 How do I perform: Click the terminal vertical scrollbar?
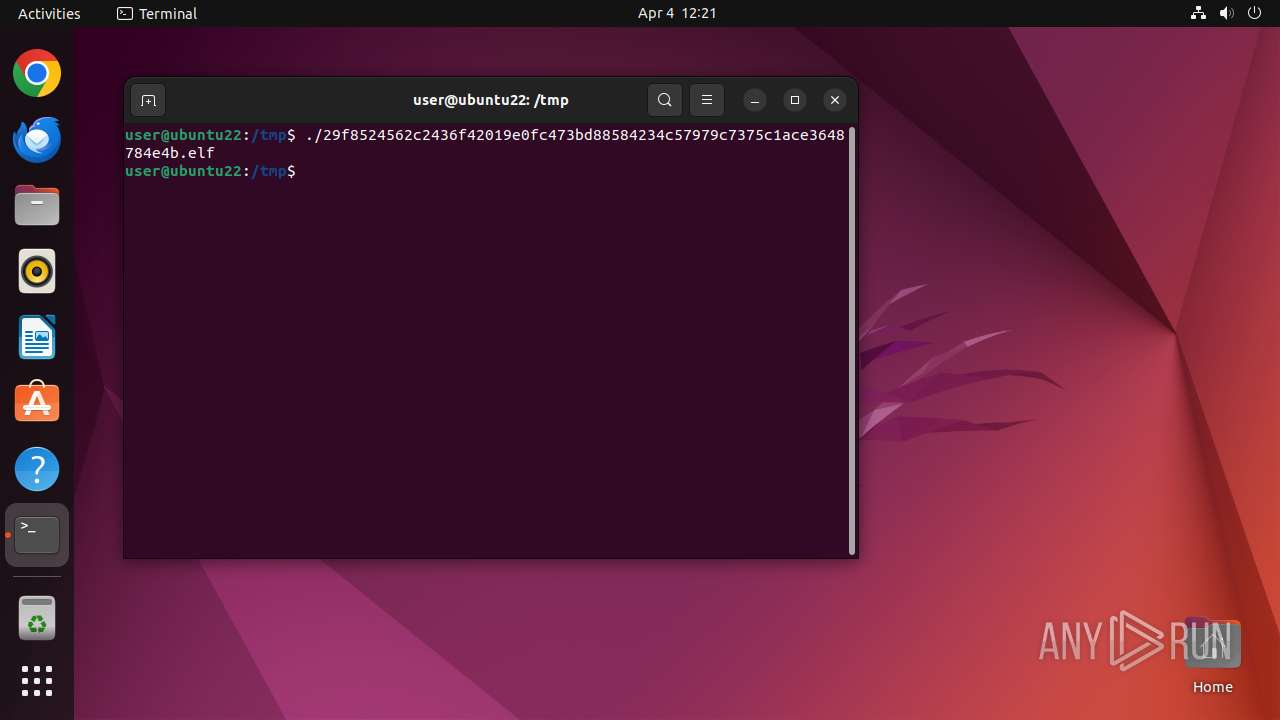[852, 340]
